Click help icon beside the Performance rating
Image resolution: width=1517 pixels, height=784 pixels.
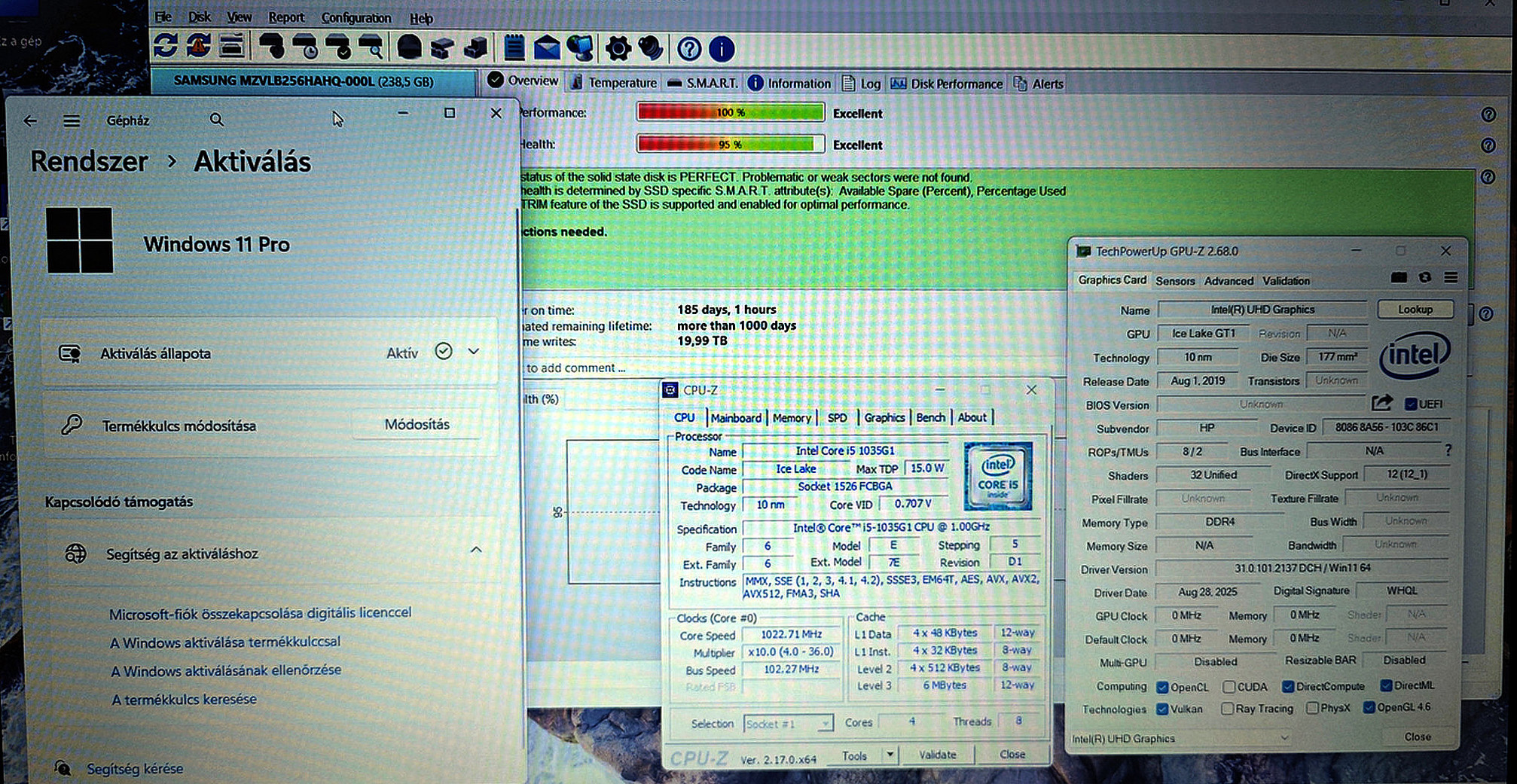tap(1488, 114)
